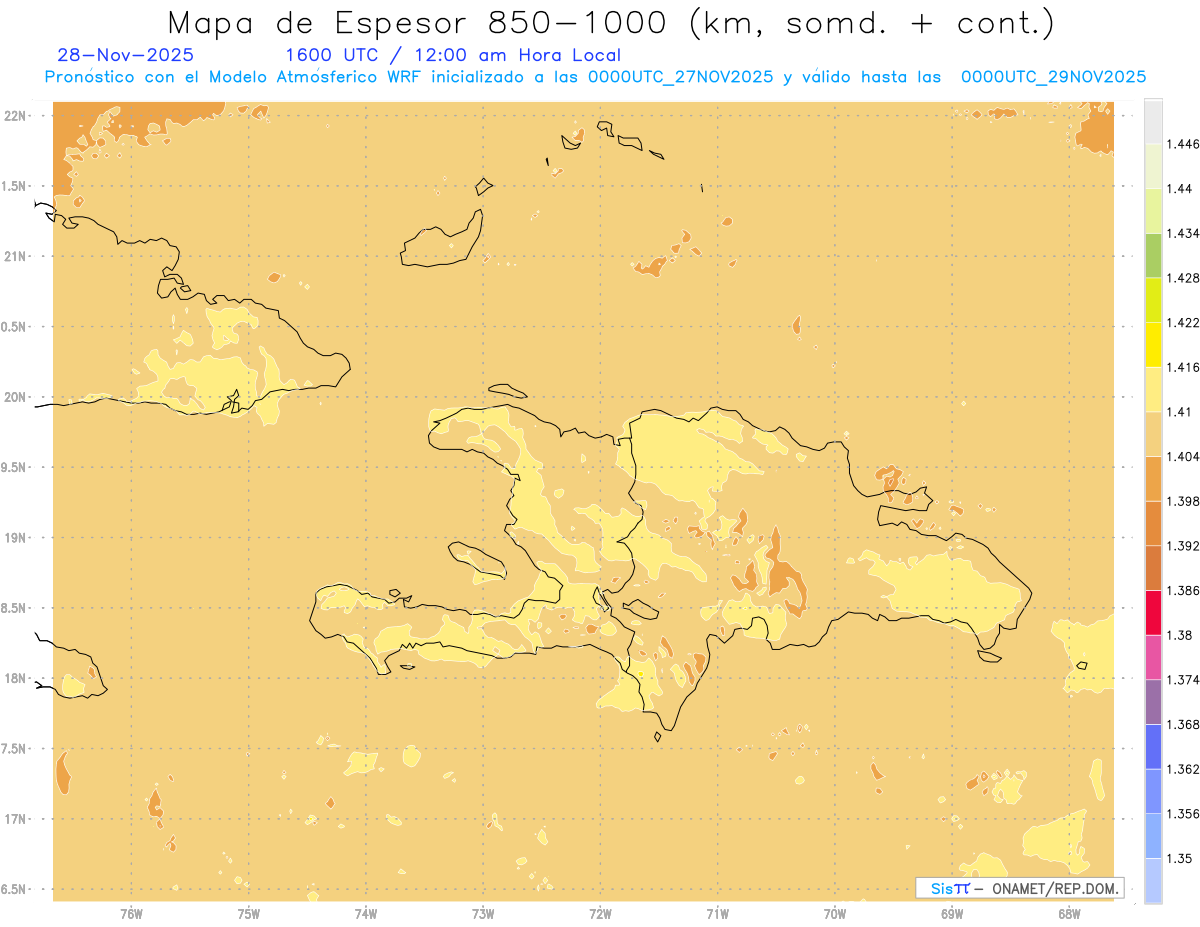
Task: Select legend value 1.41
Action: tap(1179, 412)
